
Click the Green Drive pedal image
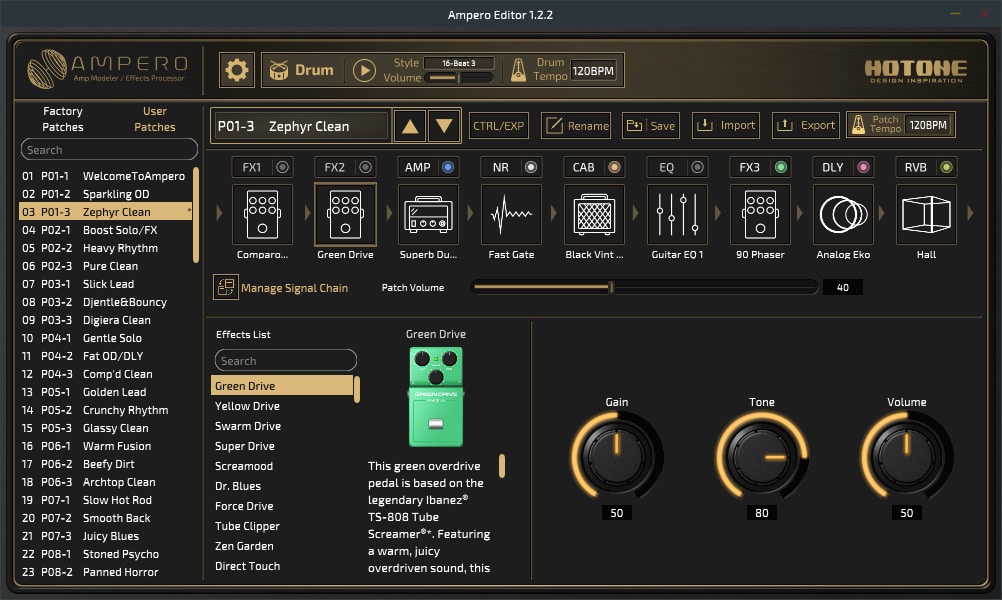pyautogui.click(x=436, y=397)
